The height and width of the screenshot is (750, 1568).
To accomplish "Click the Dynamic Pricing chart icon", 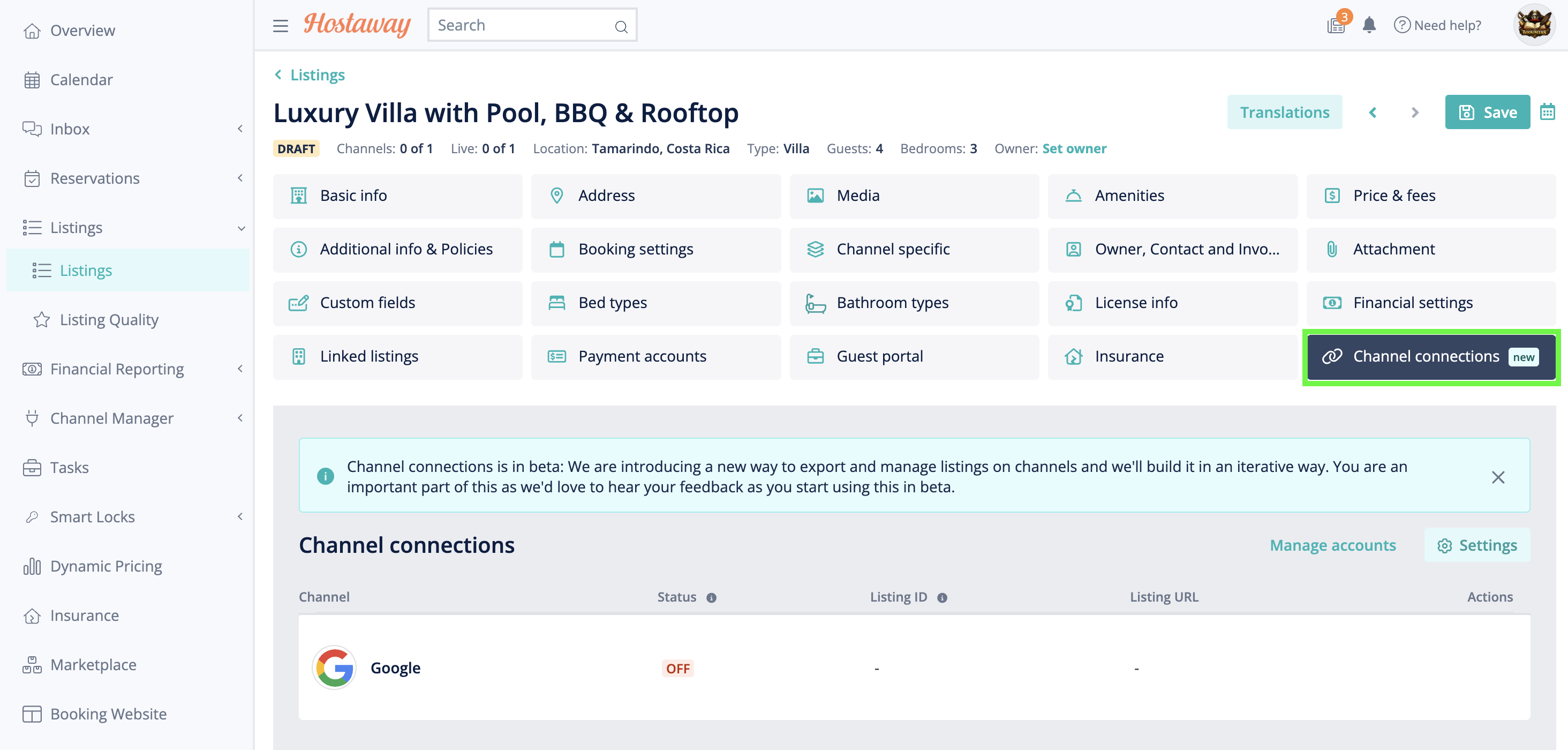I will (x=32, y=566).
